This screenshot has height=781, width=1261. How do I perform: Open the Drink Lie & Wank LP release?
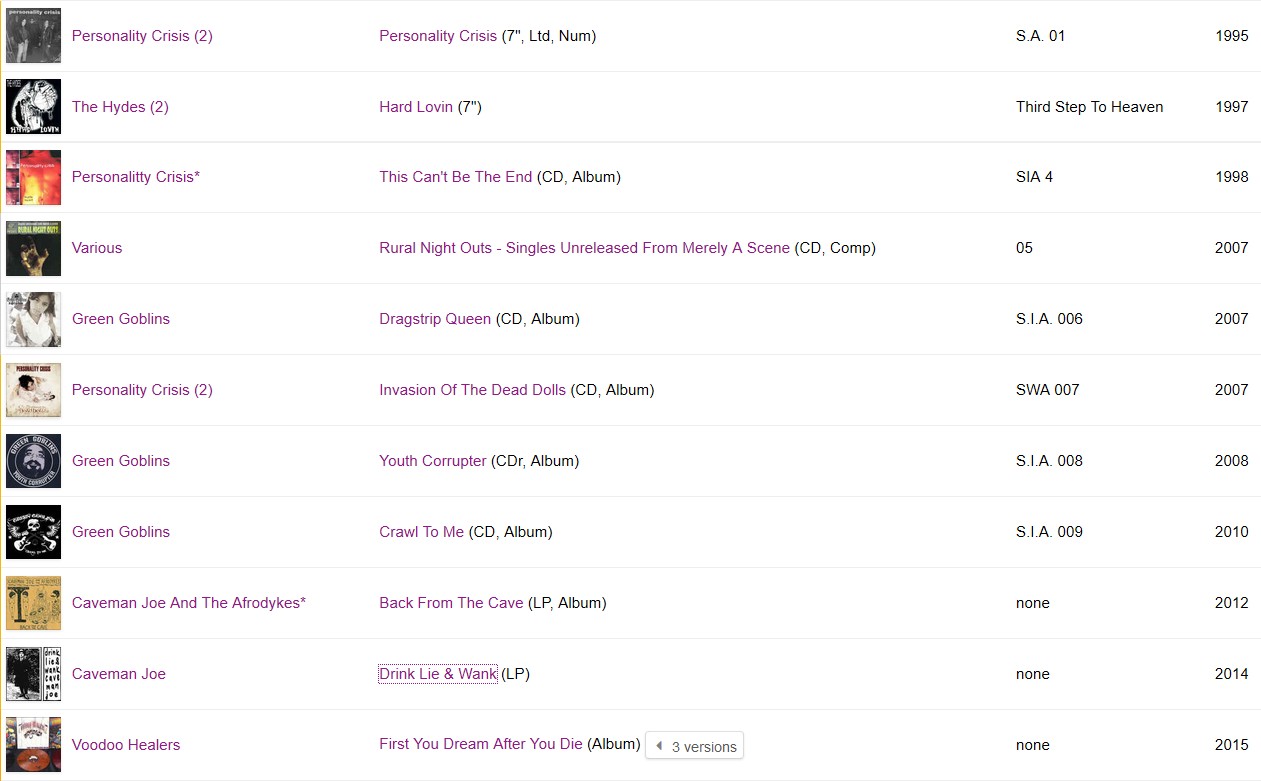tap(438, 673)
